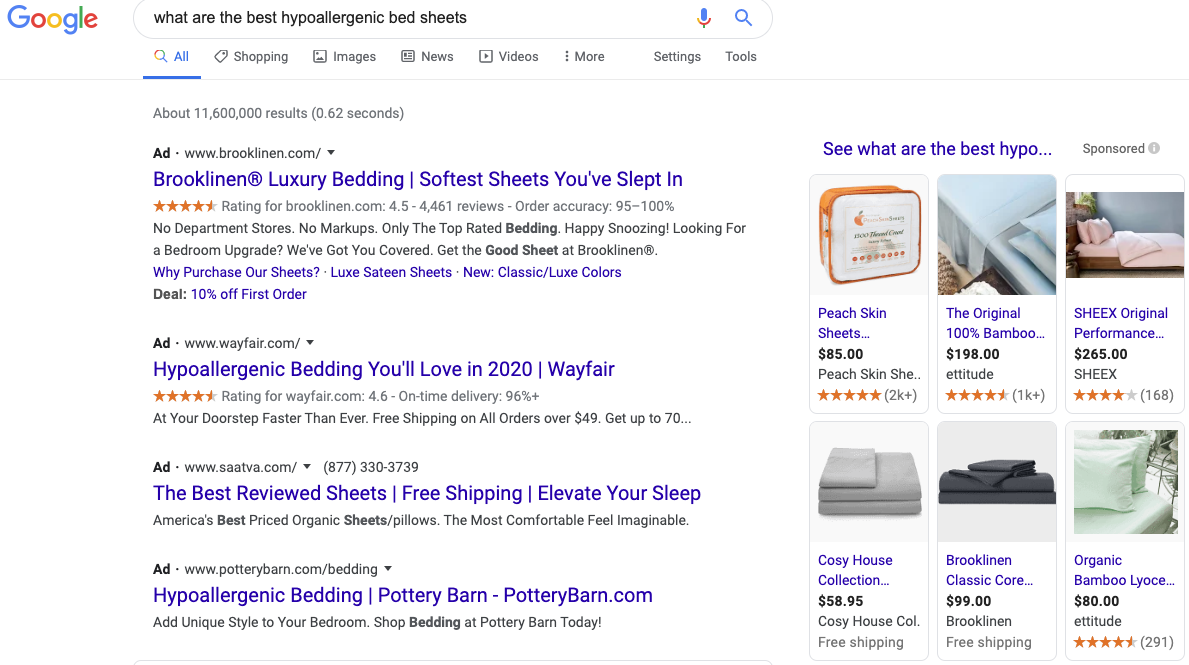Open the Hypoallergenic Bedding Wayfair ad link
The width and height of the screenshot is (1189, 665).
click(x=383, y=369)
